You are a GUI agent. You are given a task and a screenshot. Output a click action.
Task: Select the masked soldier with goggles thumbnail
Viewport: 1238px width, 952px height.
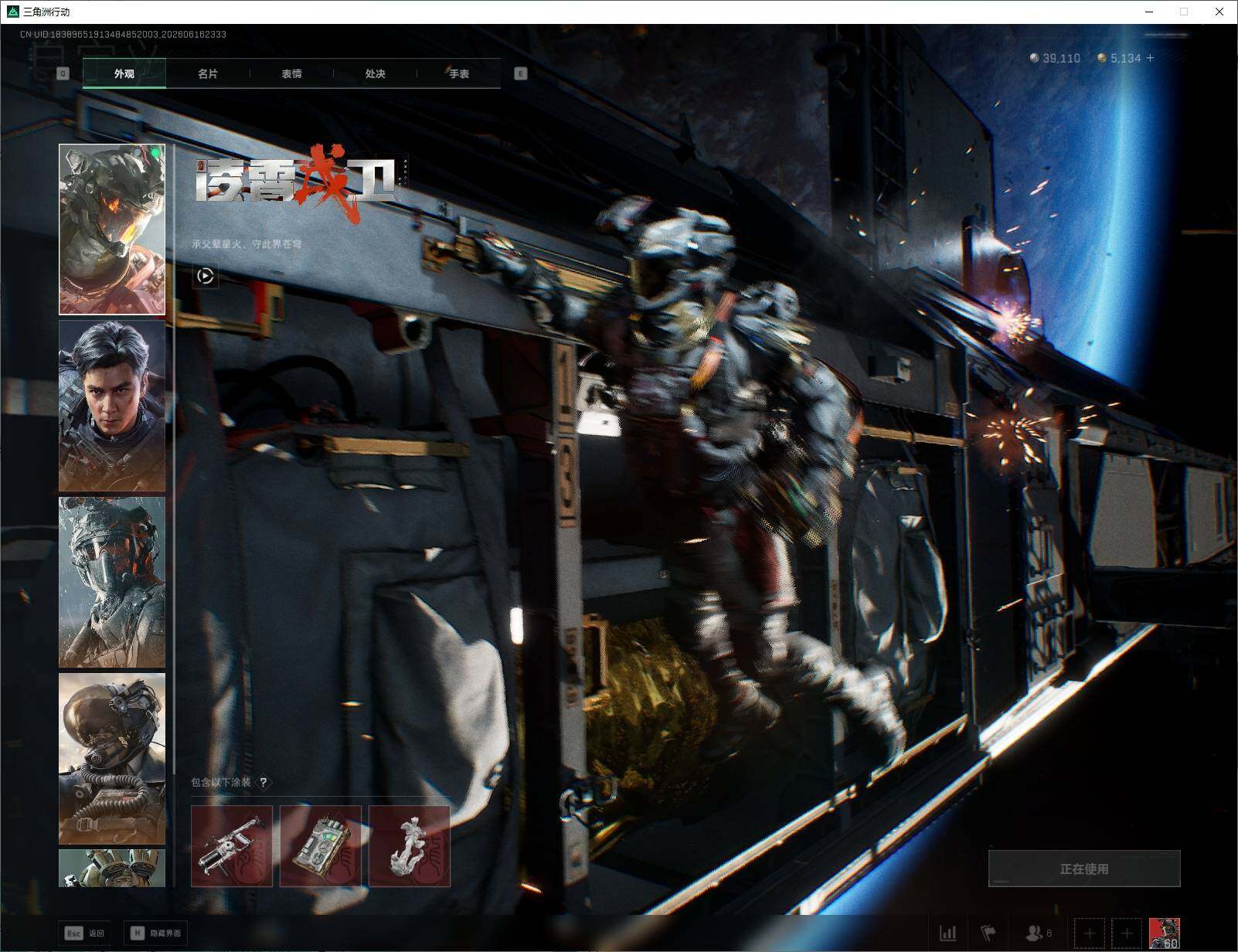pyautogui.click(x=112, y=582)
